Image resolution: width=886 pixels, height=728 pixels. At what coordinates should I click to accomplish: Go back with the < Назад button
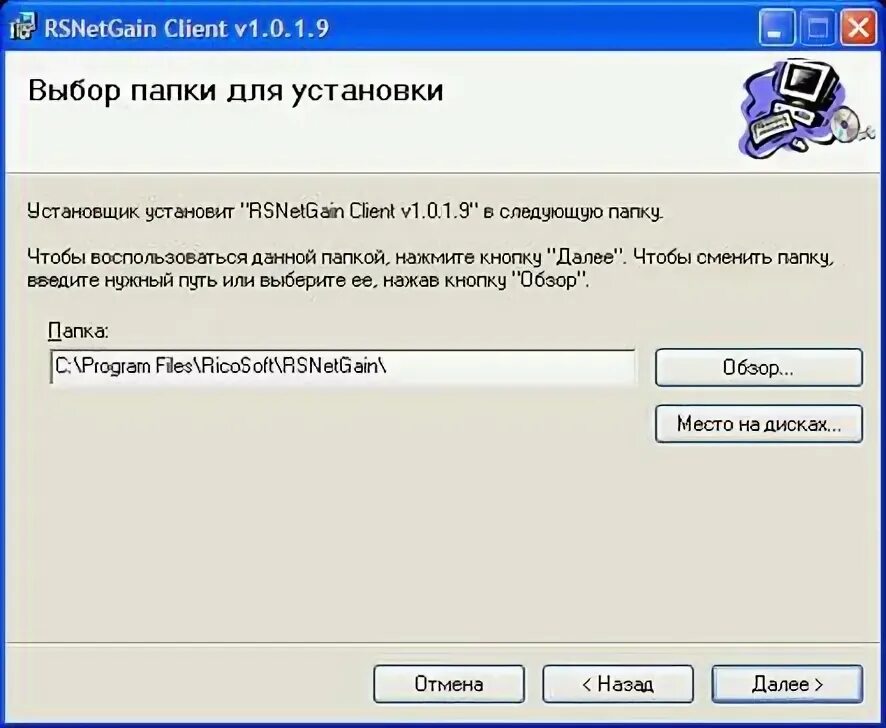[618, 684]
